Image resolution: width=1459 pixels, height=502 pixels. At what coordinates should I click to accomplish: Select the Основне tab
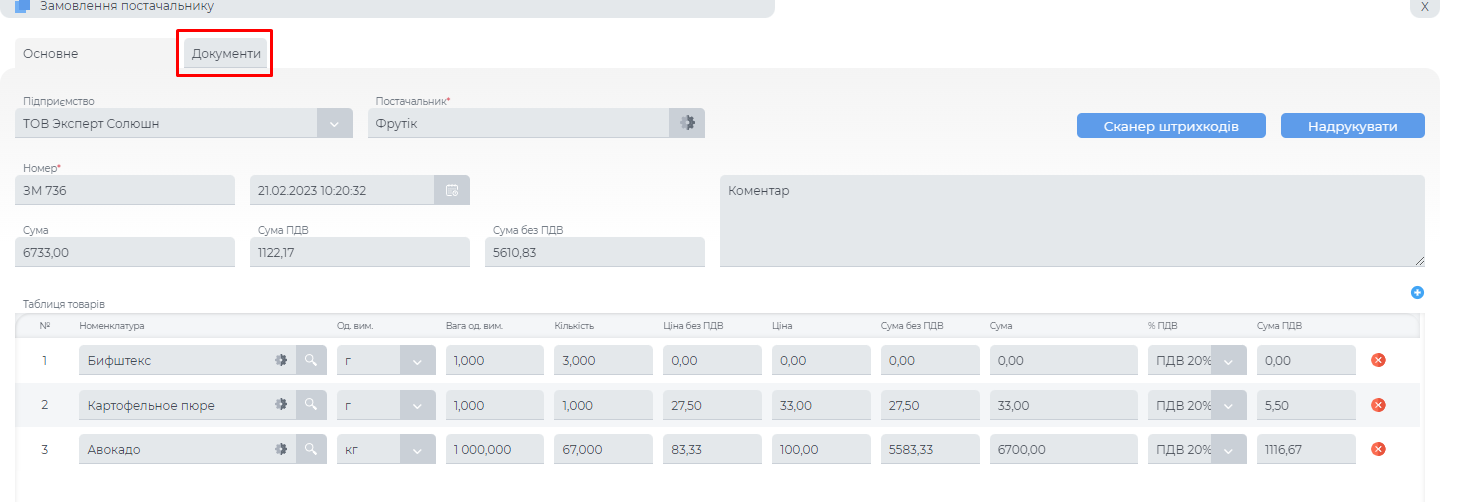click(51, 53)
